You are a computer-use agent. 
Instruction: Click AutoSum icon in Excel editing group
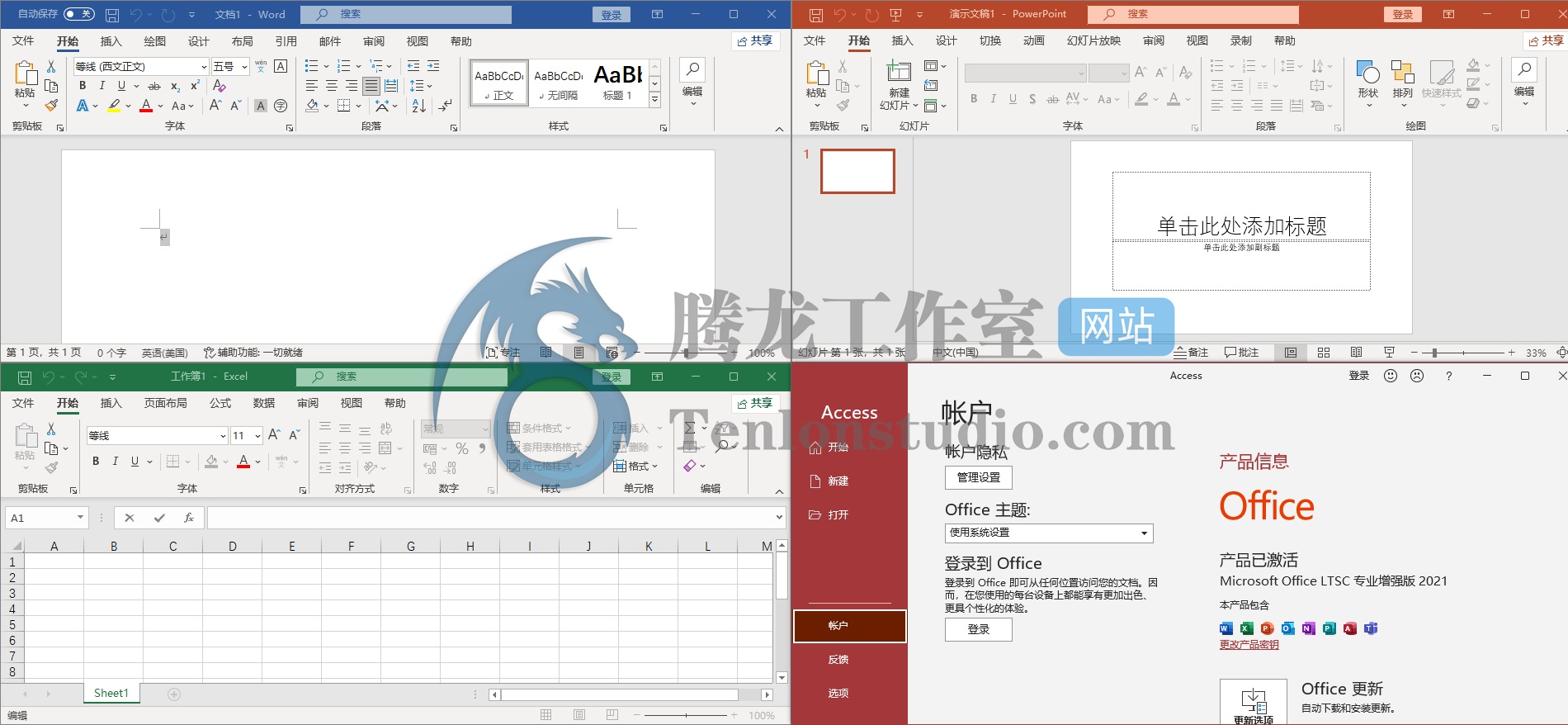(x=690, y=428)
